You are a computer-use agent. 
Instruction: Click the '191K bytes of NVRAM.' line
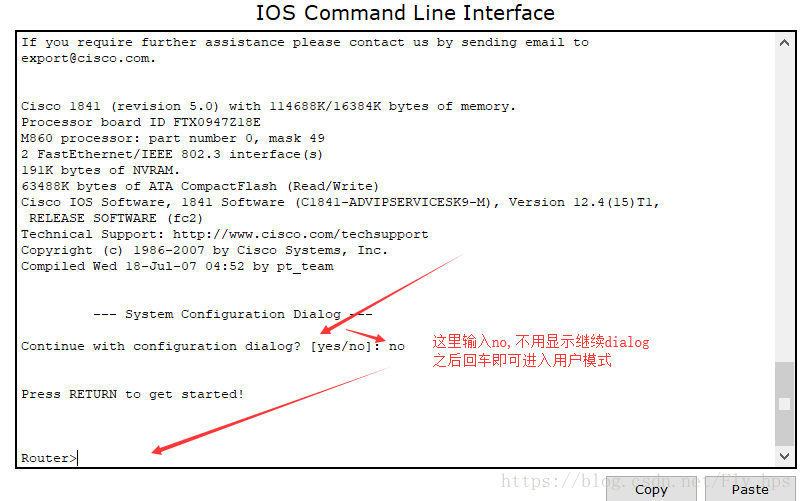click(x=100, y=170)
